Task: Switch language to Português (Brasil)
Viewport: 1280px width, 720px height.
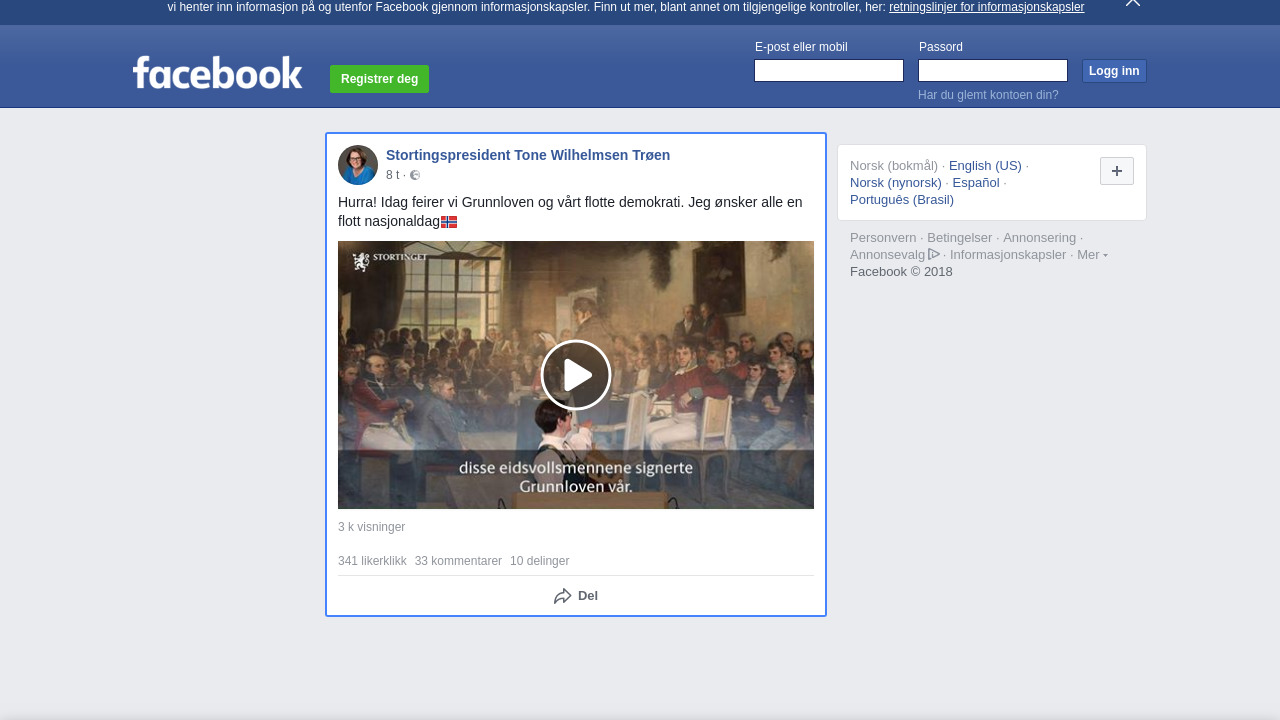Action: (902, 200)
